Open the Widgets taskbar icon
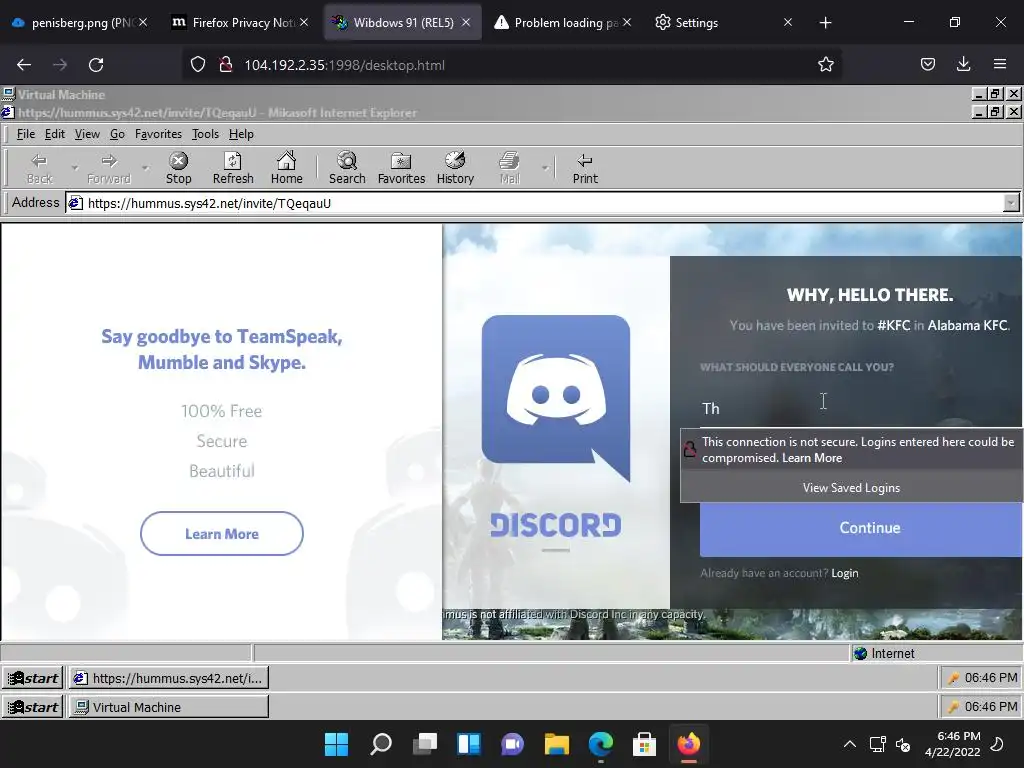 point(469,744)
